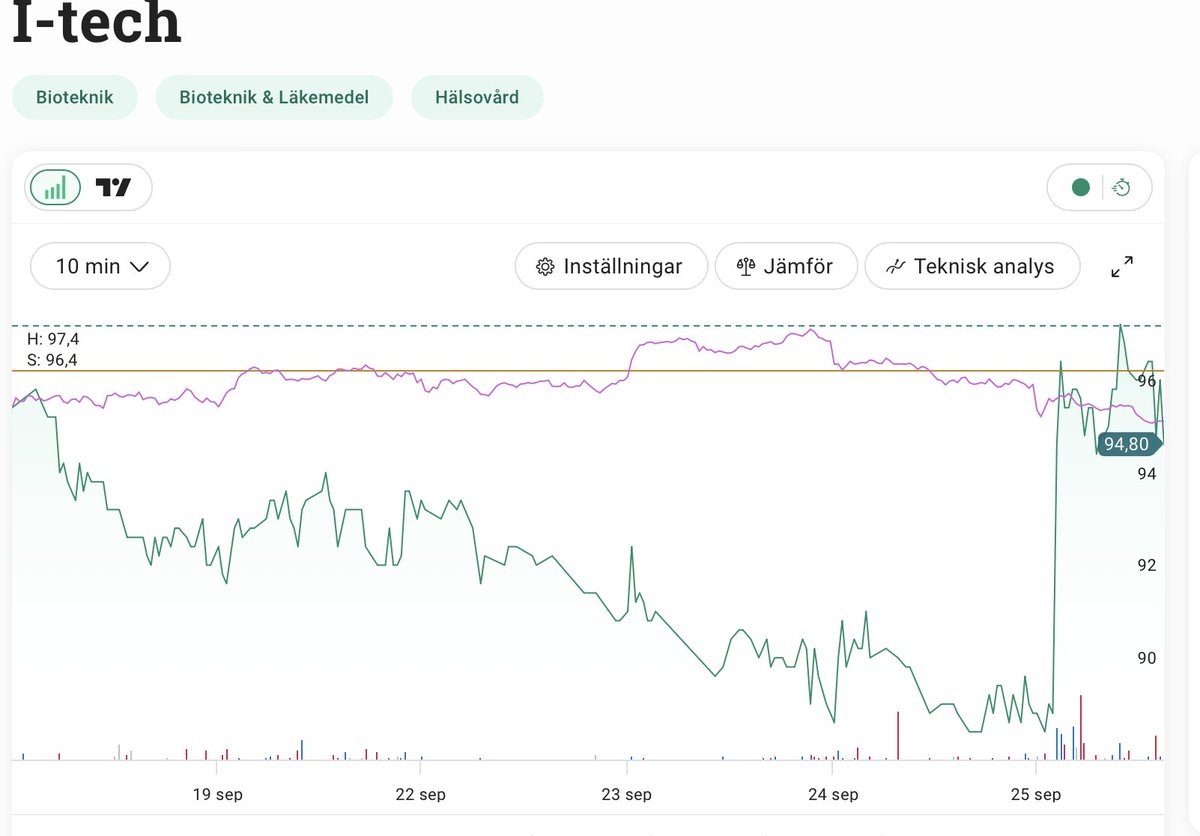Open the Bioteknik & Läkemedel tag
This screenshot has height=836, width=1200.
coord(274,97)
